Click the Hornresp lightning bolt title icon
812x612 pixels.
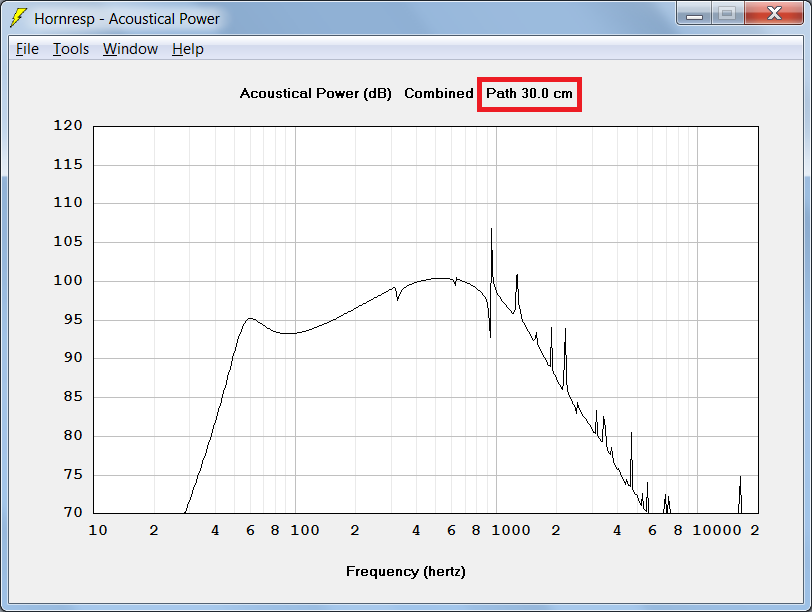coord(19,18)
